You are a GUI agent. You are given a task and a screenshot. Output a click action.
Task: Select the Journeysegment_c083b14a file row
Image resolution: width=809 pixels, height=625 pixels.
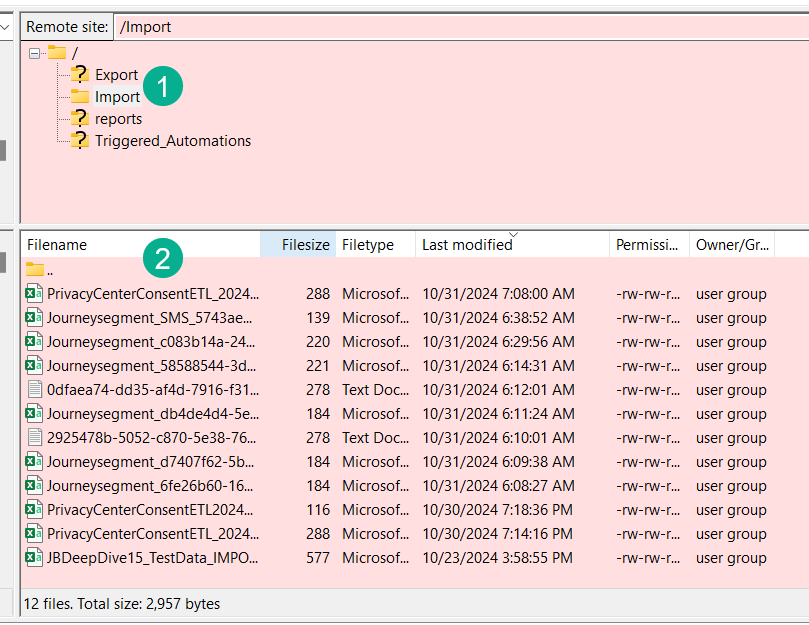(152, 342)
